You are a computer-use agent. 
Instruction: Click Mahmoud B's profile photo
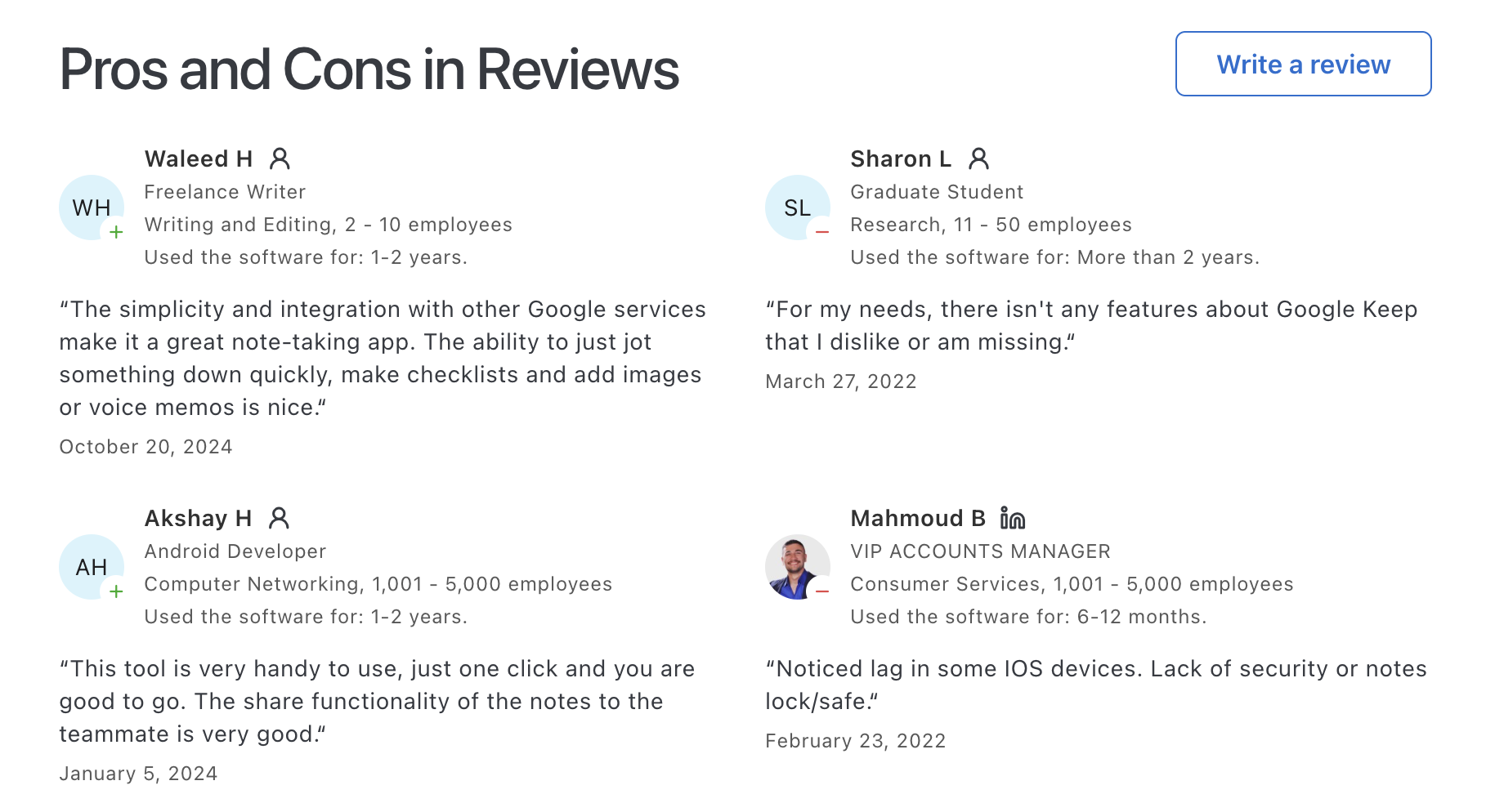tap(795, 565)
